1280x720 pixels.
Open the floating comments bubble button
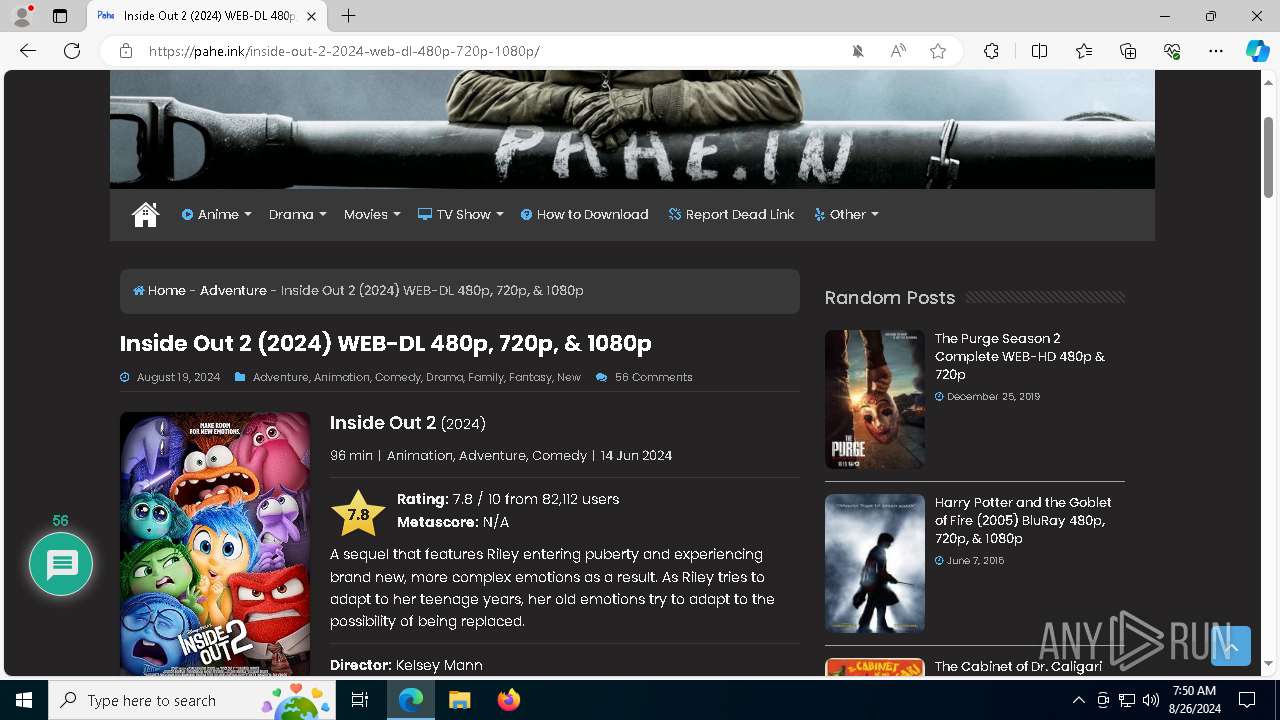click(61, 564)
